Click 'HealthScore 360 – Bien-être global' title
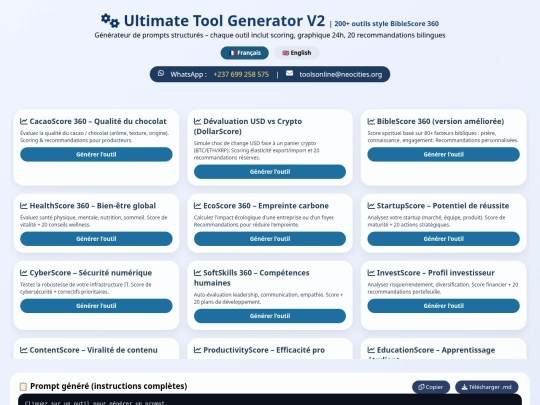Image resolution: width=540 pixels, height=405 pixels. click(x=93, y=206)
